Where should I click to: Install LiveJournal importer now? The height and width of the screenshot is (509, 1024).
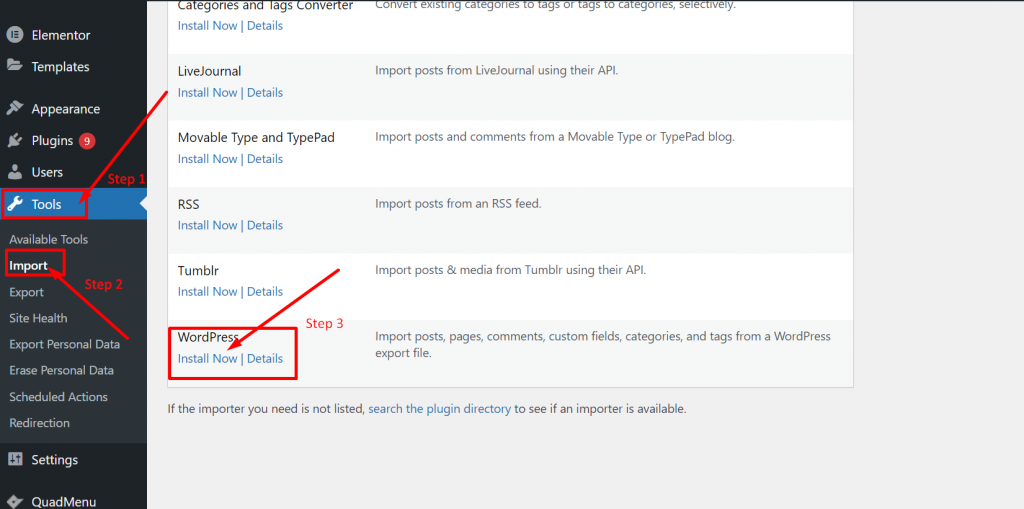point(207,93)
